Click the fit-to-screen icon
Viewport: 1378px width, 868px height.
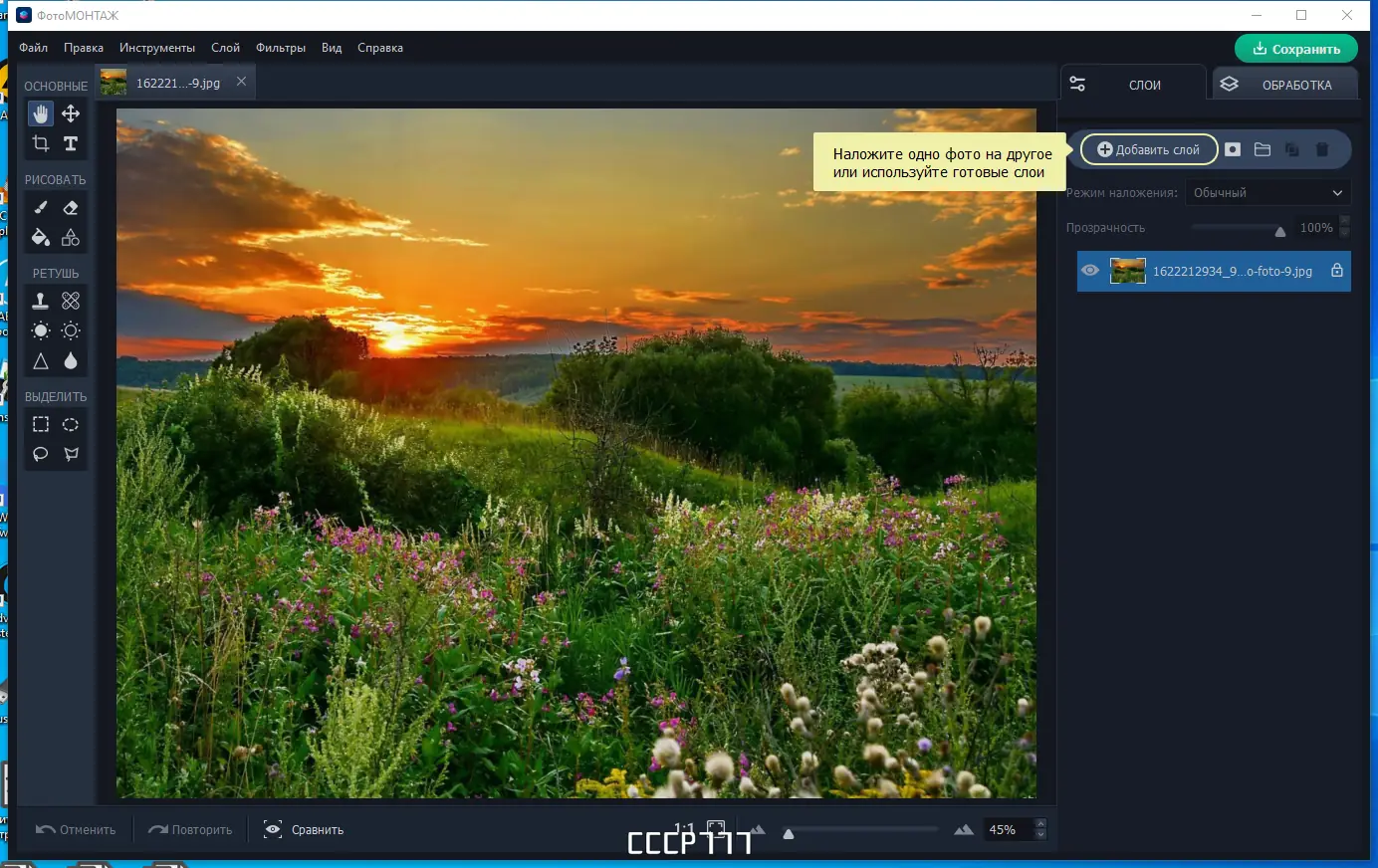pos(716,829)
